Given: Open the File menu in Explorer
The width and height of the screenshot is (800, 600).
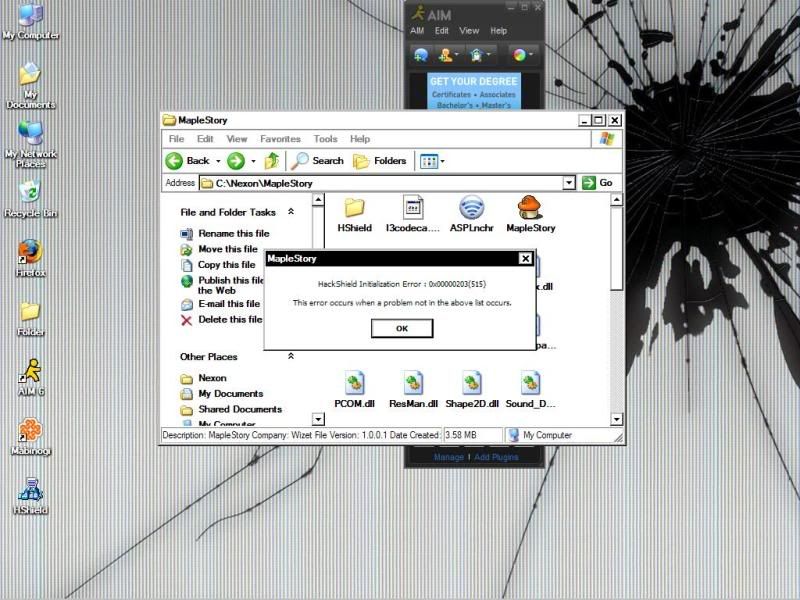Looking at the screenshot, I should pos(177,139).
